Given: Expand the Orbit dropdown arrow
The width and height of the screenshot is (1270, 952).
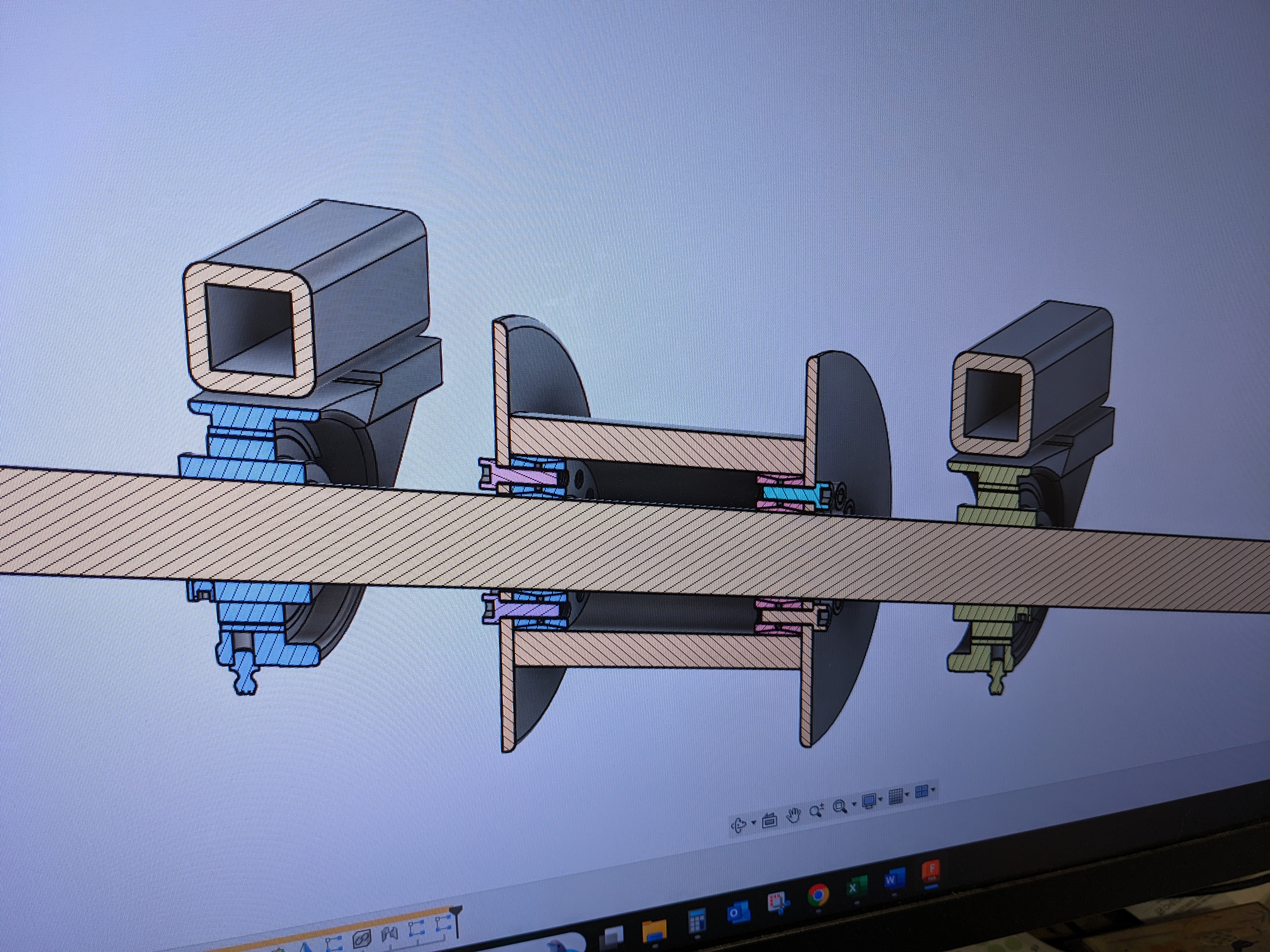Looking at the screenshot, I should [x=753, y=823].
